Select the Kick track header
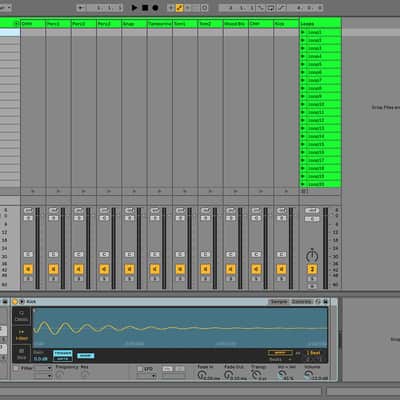 coord(286,24)
